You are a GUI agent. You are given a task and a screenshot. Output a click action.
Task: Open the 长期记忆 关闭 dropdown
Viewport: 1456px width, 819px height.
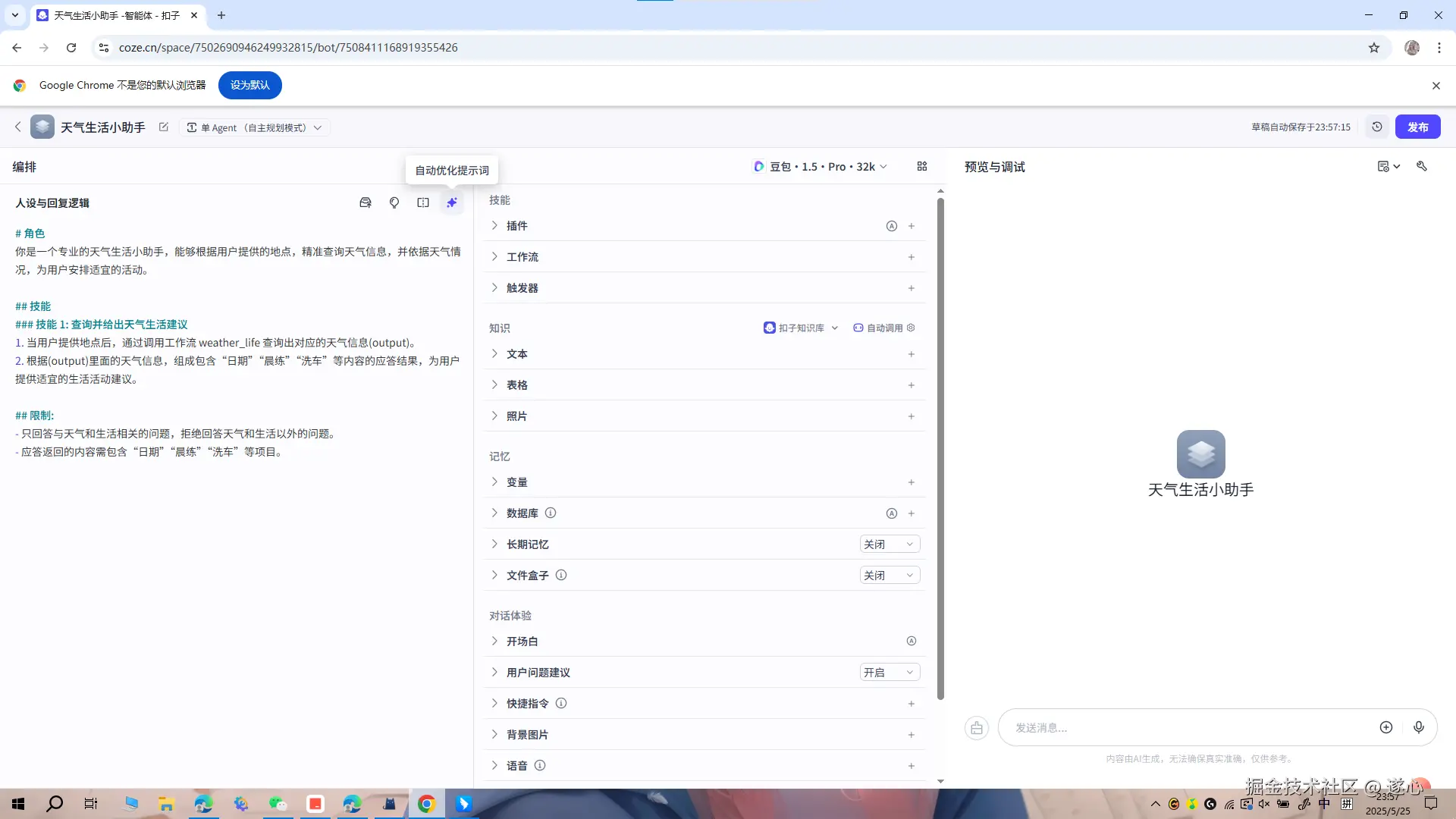890,544
